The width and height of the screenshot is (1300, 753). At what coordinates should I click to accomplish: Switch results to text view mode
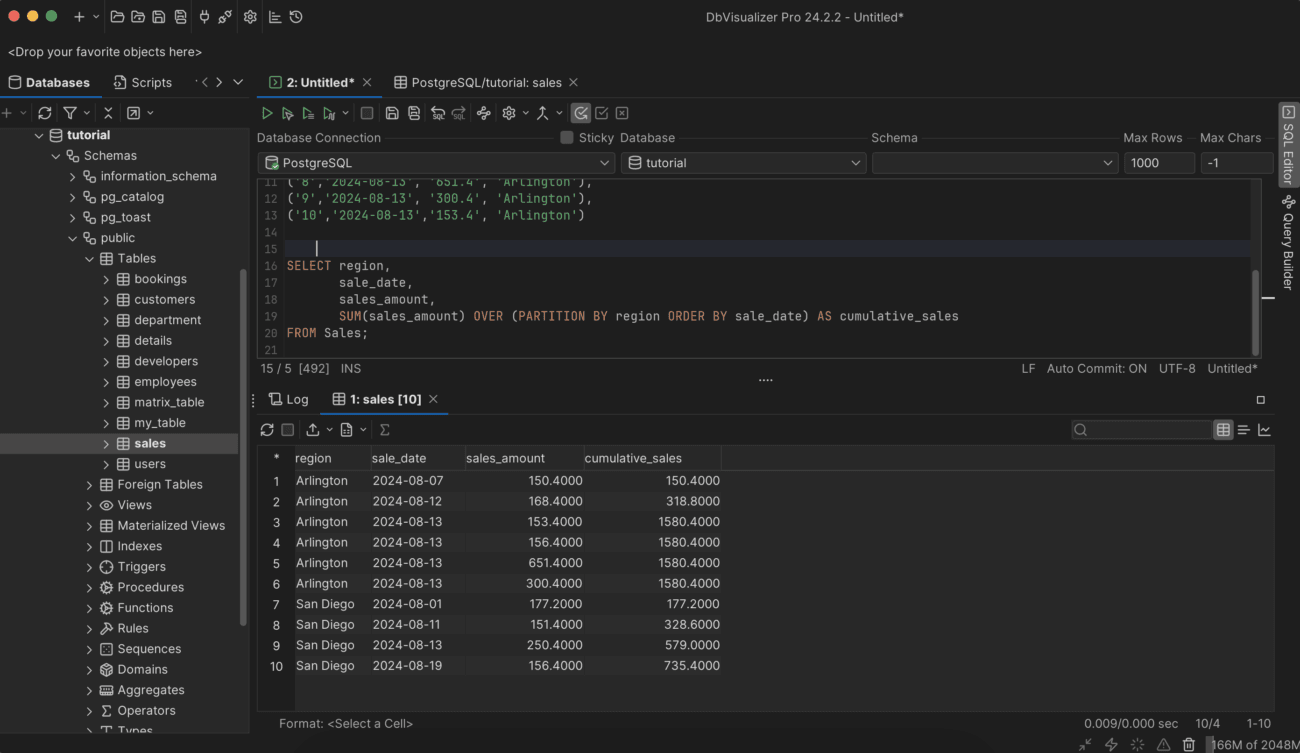pyautogui.click(x=1243, y=429)
